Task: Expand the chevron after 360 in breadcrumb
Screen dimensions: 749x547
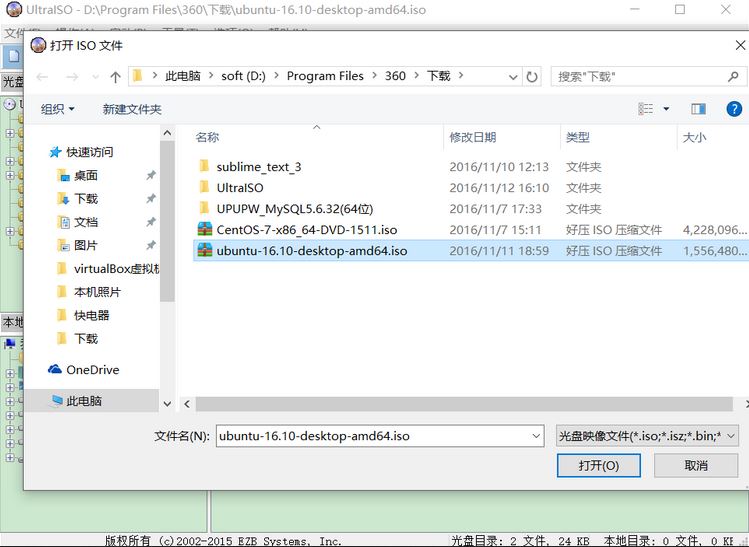Action: [417, 76]
